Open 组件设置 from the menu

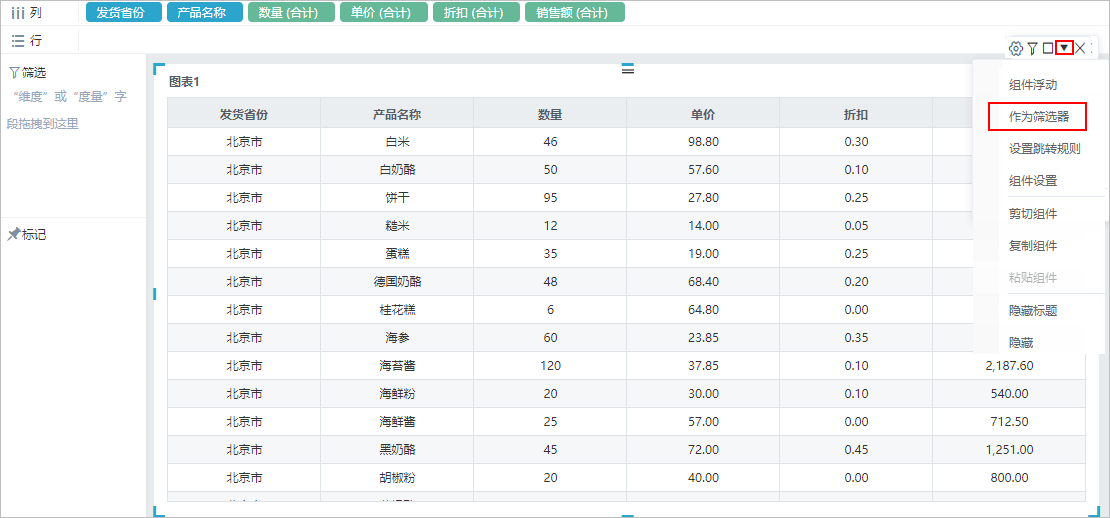1033,180
